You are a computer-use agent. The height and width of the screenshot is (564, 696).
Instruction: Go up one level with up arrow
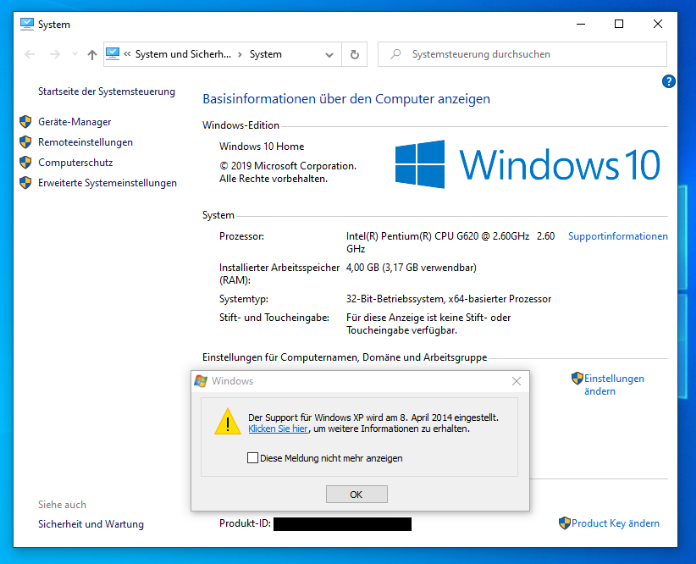92,55
